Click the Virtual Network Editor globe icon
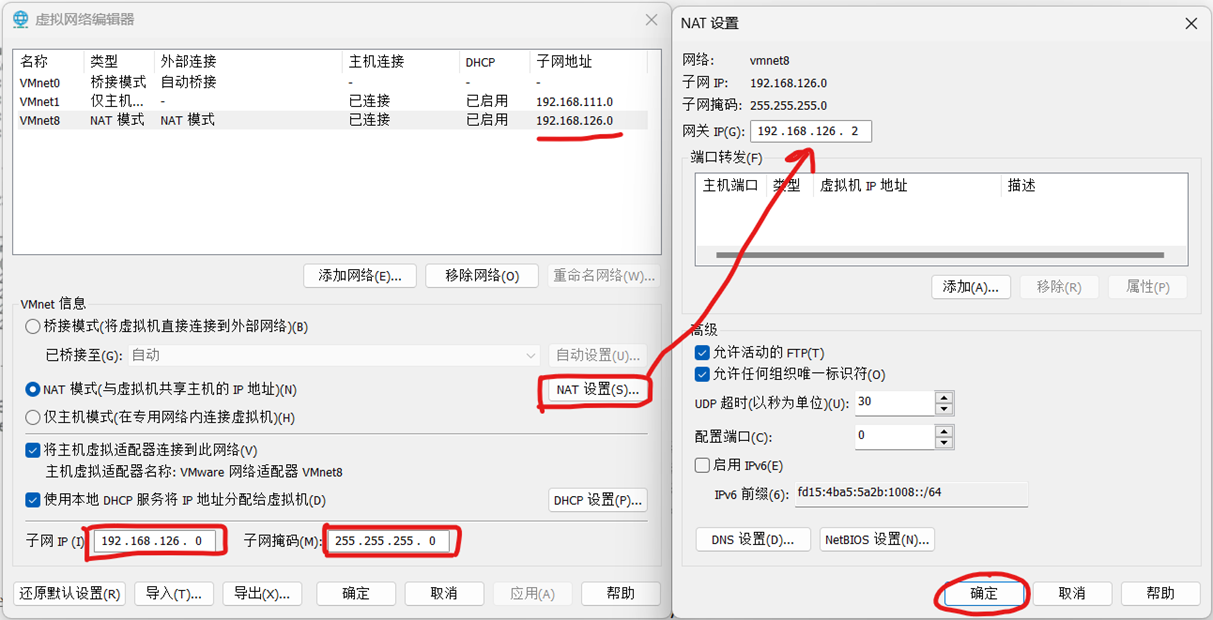The height and width of the screenshot is (620, 1213). pos(20,19)
